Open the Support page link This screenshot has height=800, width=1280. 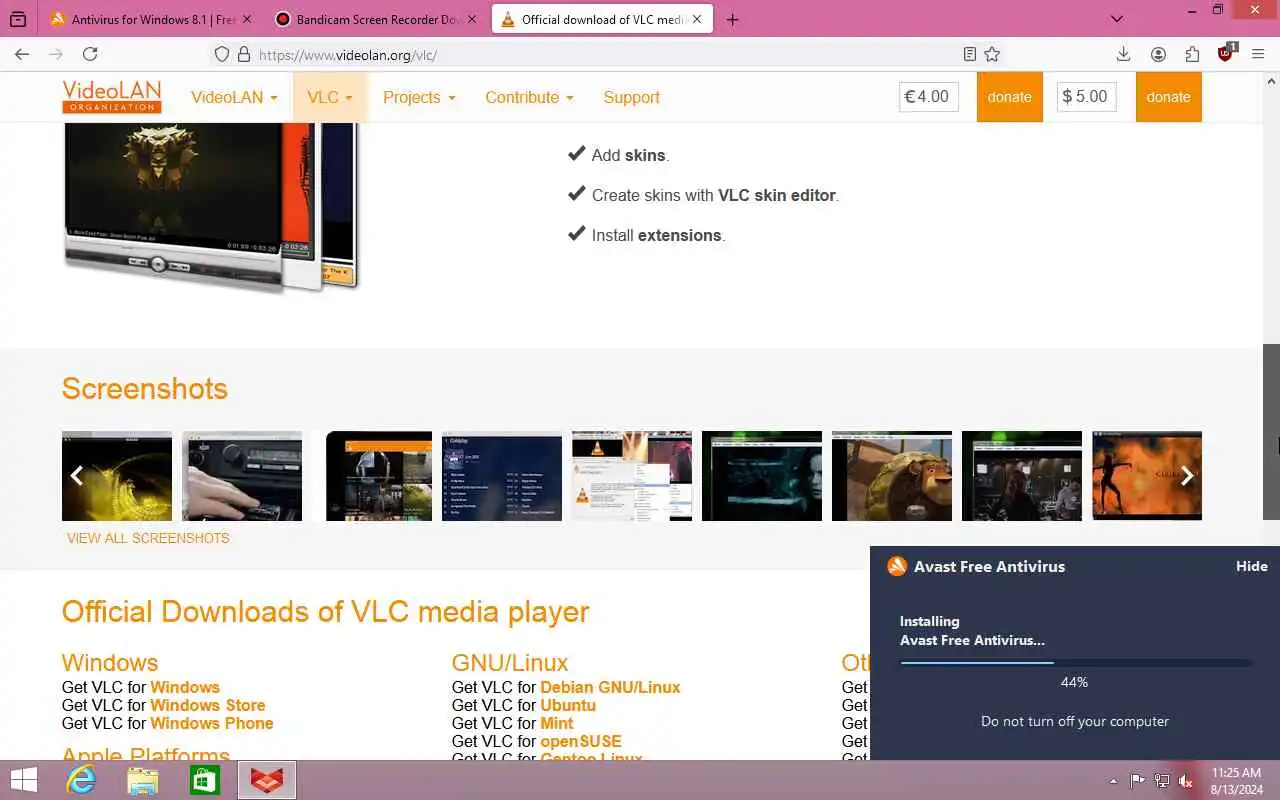pyautogui.click(x=631, y=97)
